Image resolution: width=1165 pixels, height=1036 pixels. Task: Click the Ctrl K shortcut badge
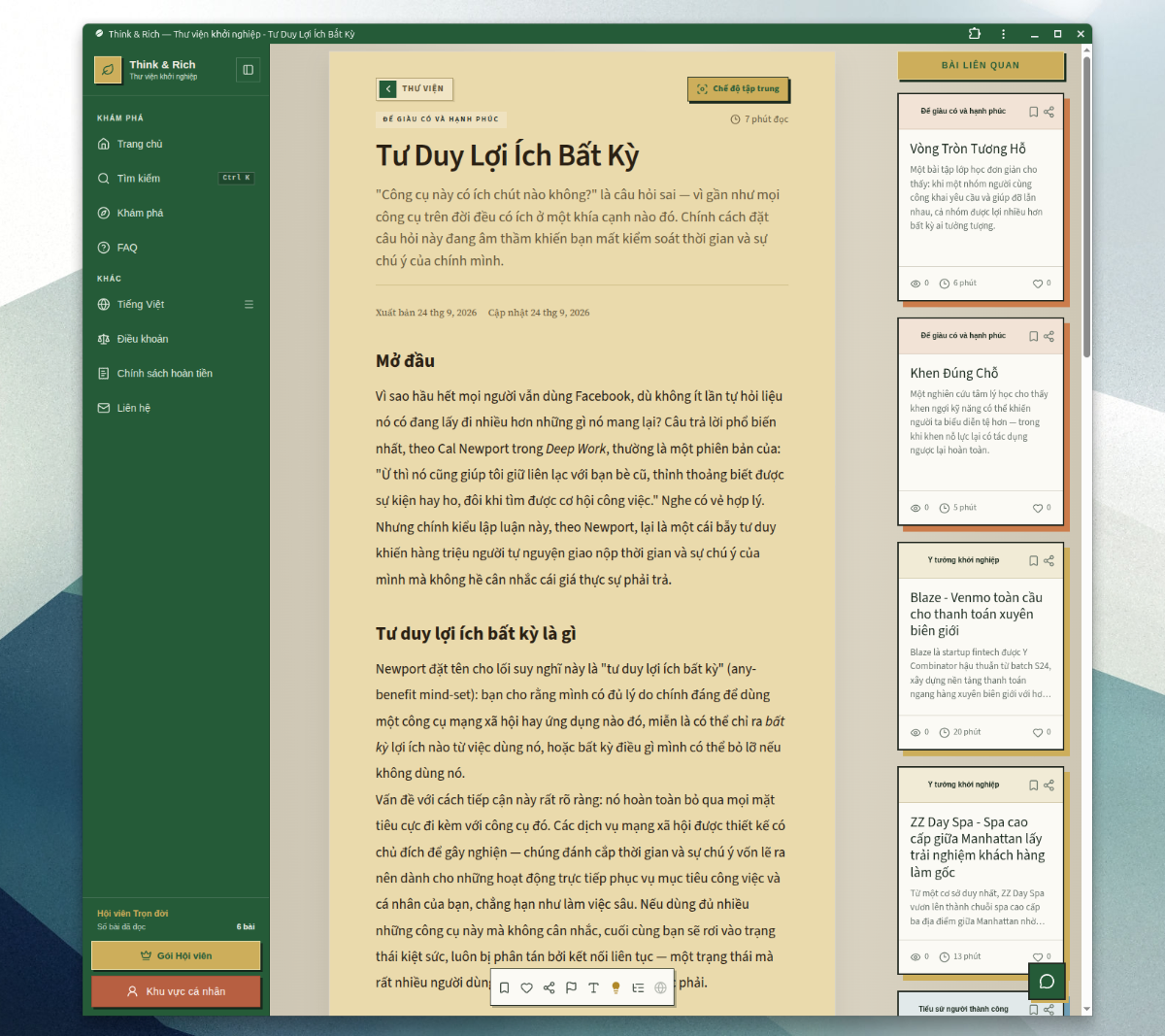pos(236,179)
